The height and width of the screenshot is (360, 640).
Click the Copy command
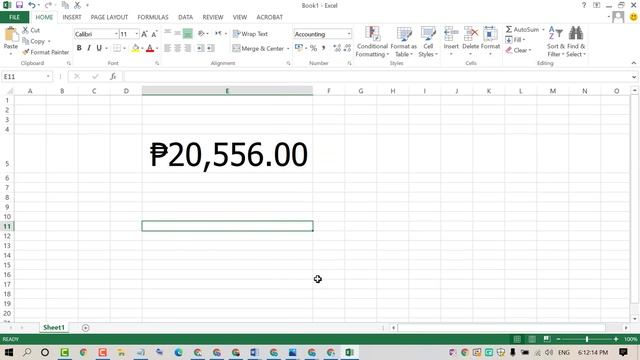pos(33,41)
